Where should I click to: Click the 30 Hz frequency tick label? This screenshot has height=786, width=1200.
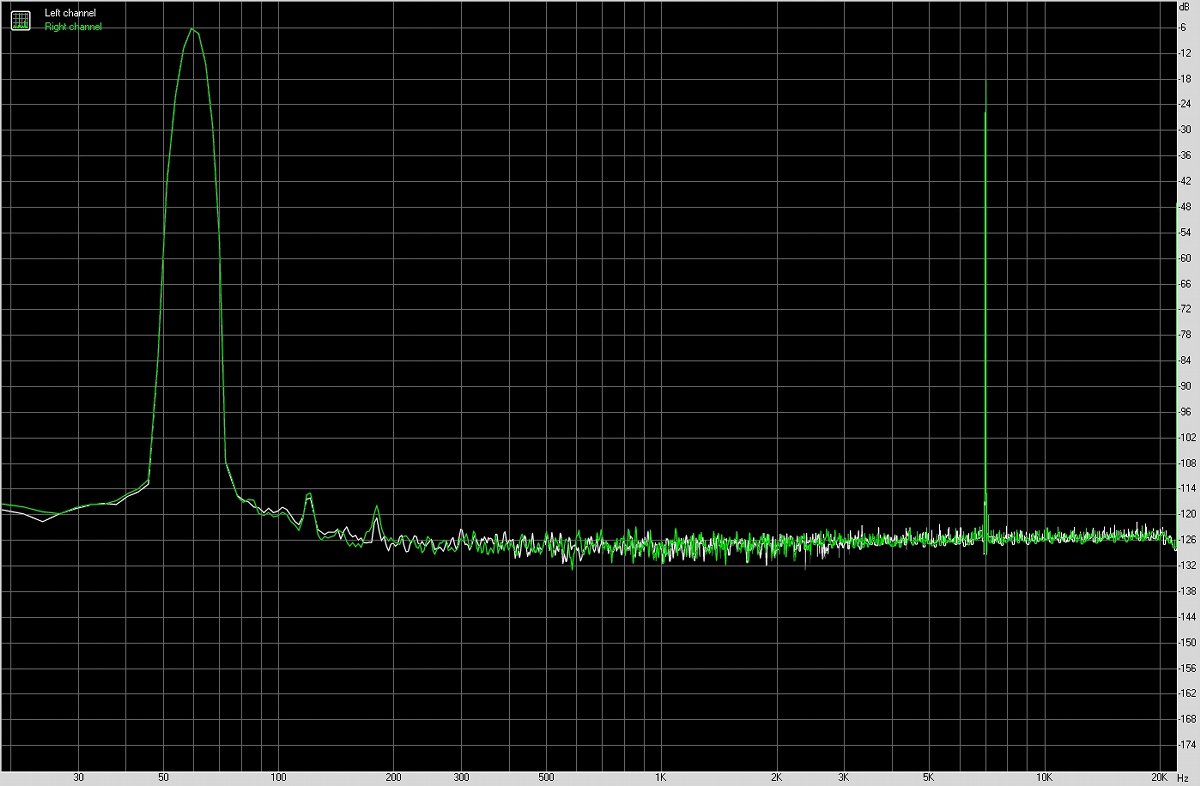coord(79,776)
